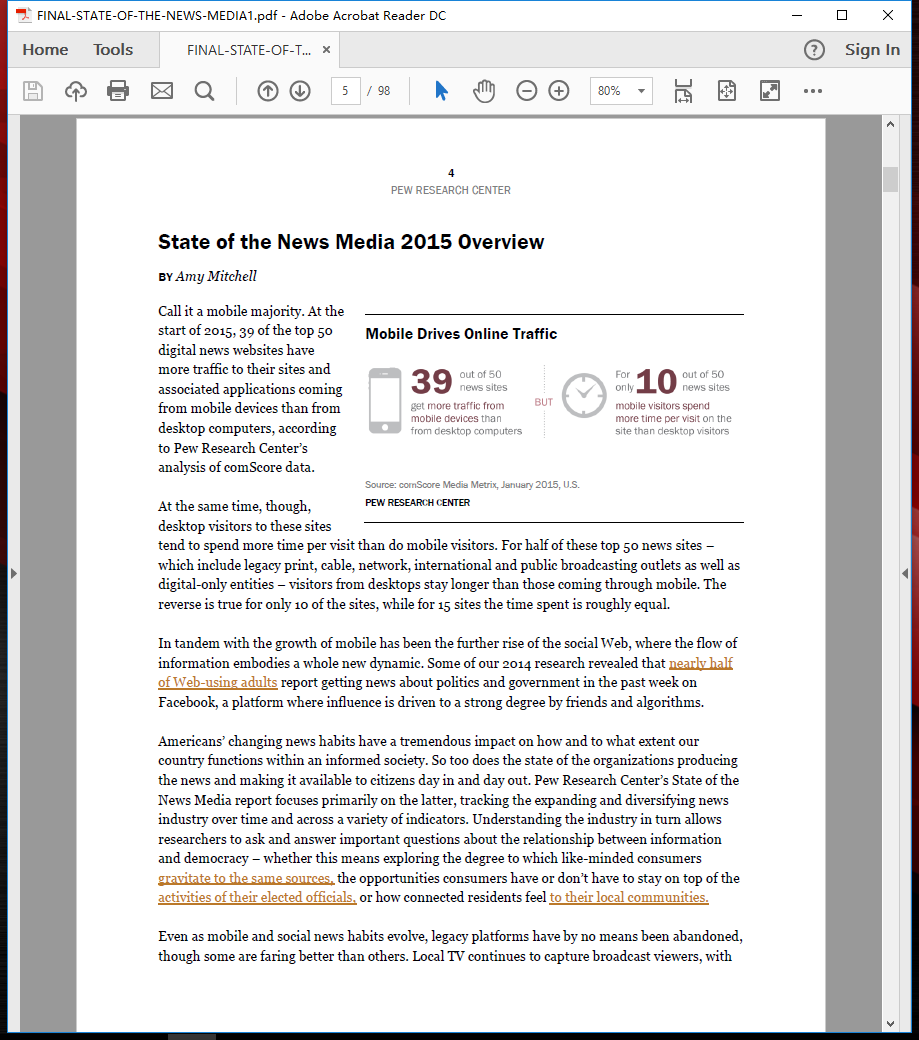
Task: Click the fit full page icon
Action: 727,91
